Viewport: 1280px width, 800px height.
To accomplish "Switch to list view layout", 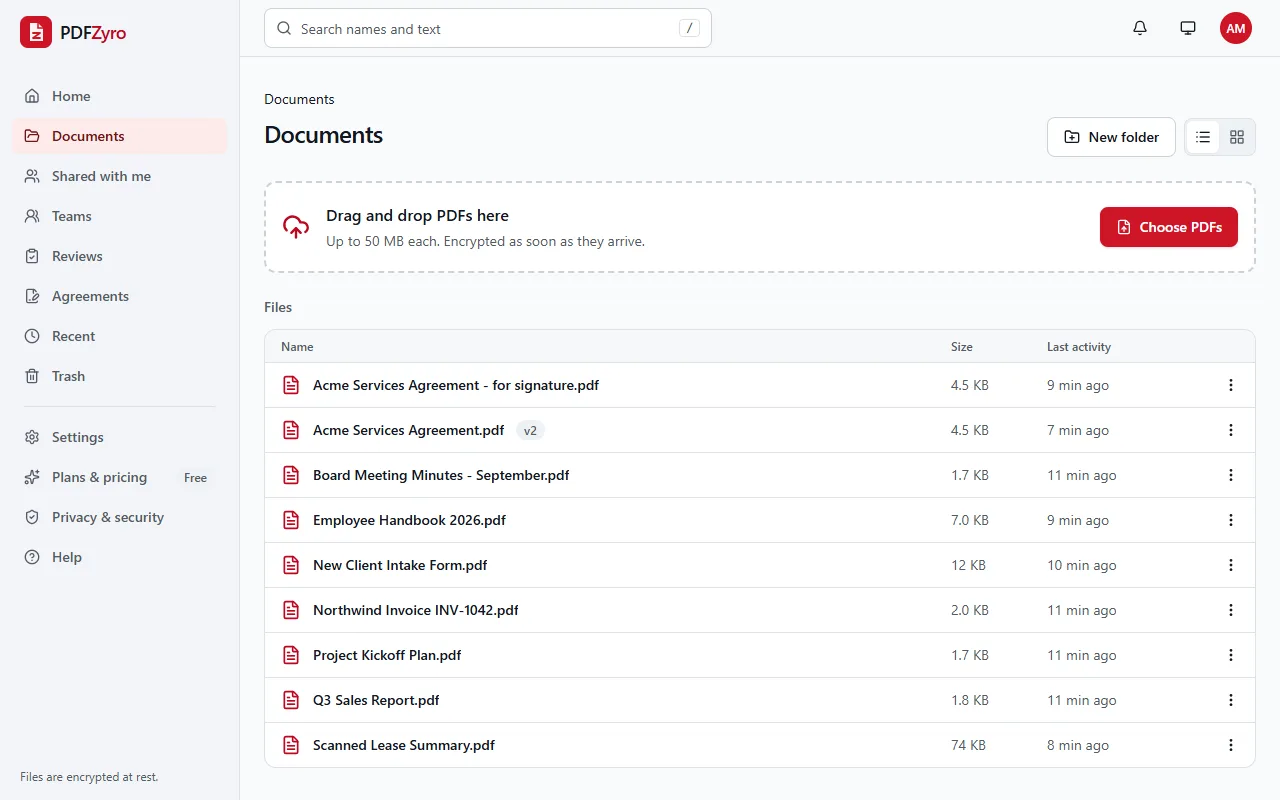I will pyautogui.click(x=1203, y=137).
